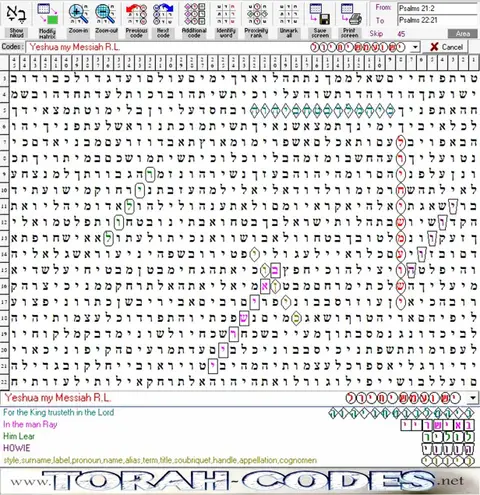Viewport: 480px width, 495px height.
Task: Click the row 22 header in the matrix
Action: [x=4, y=382]
